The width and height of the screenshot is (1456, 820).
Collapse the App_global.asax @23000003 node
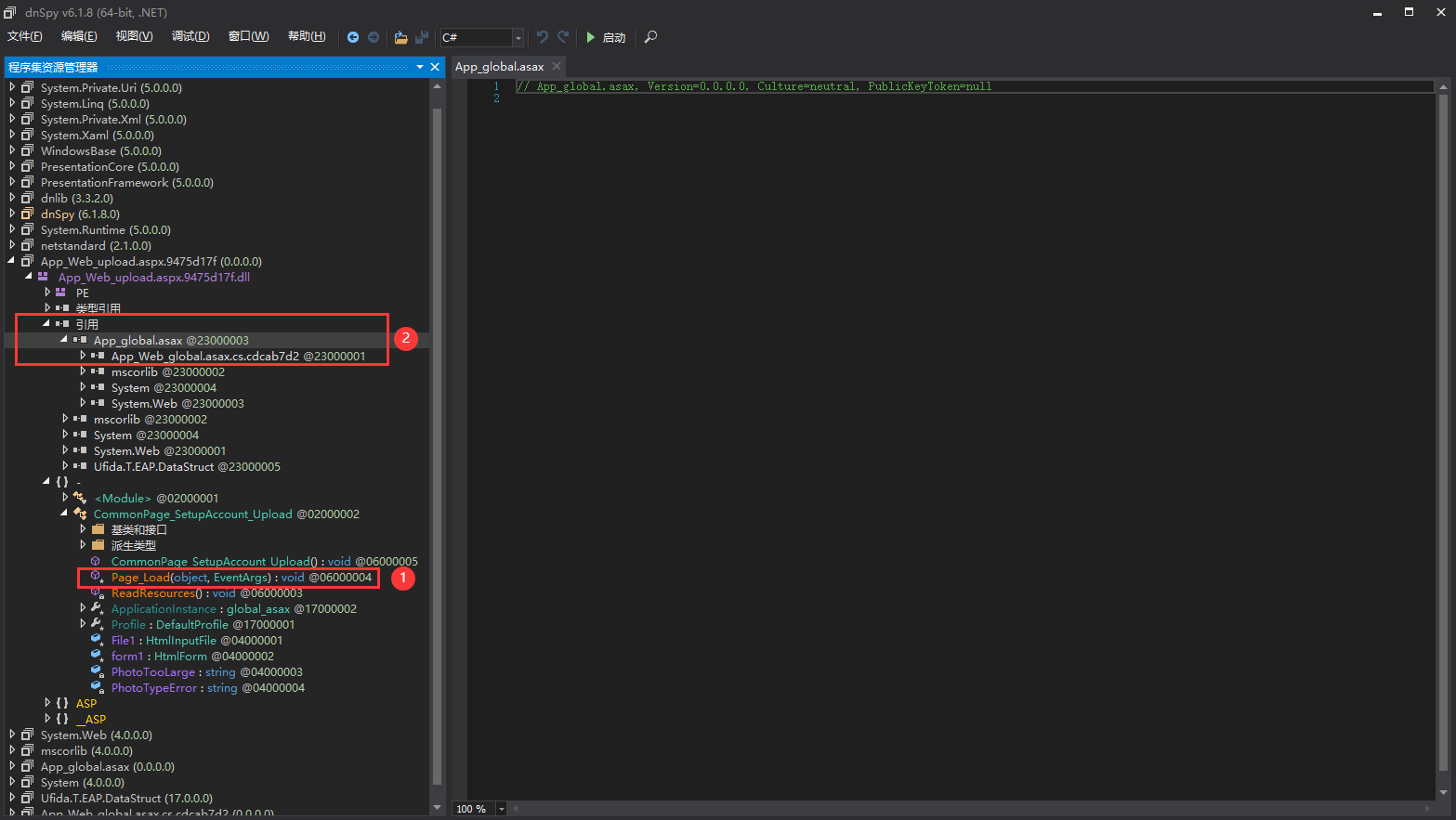click(x=64, y=340)
